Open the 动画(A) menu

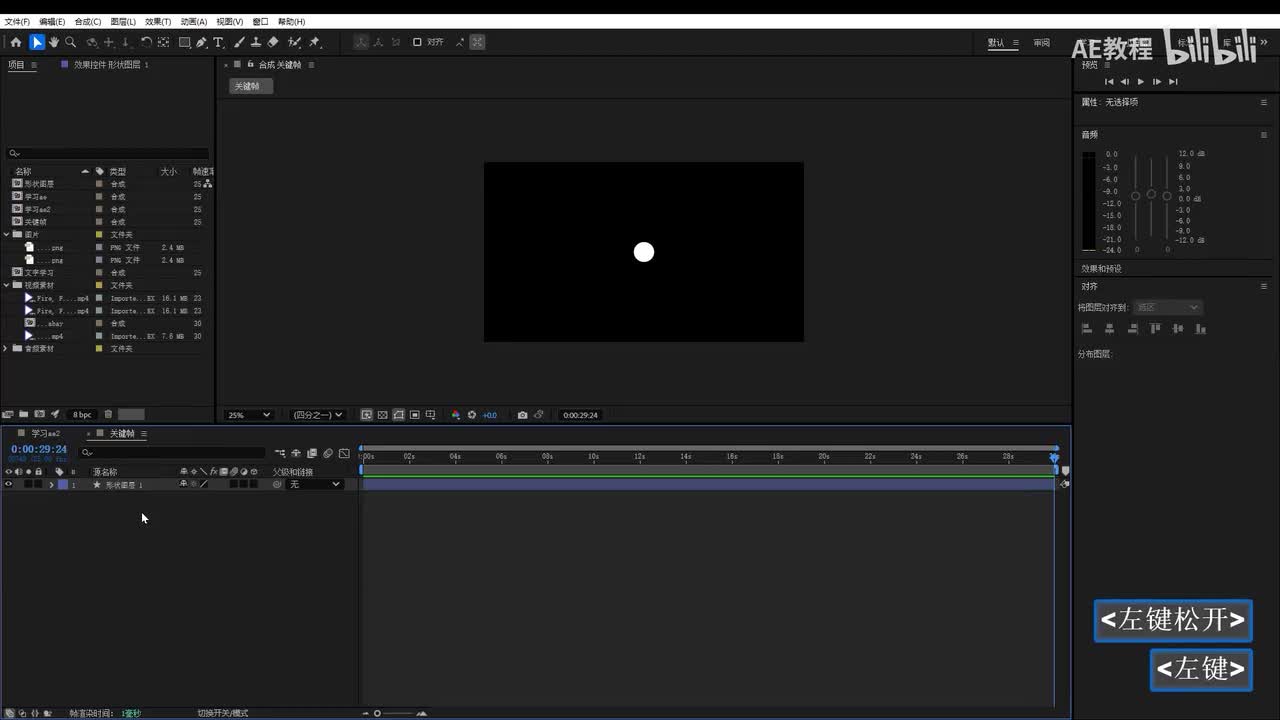[x=194, y=21]
